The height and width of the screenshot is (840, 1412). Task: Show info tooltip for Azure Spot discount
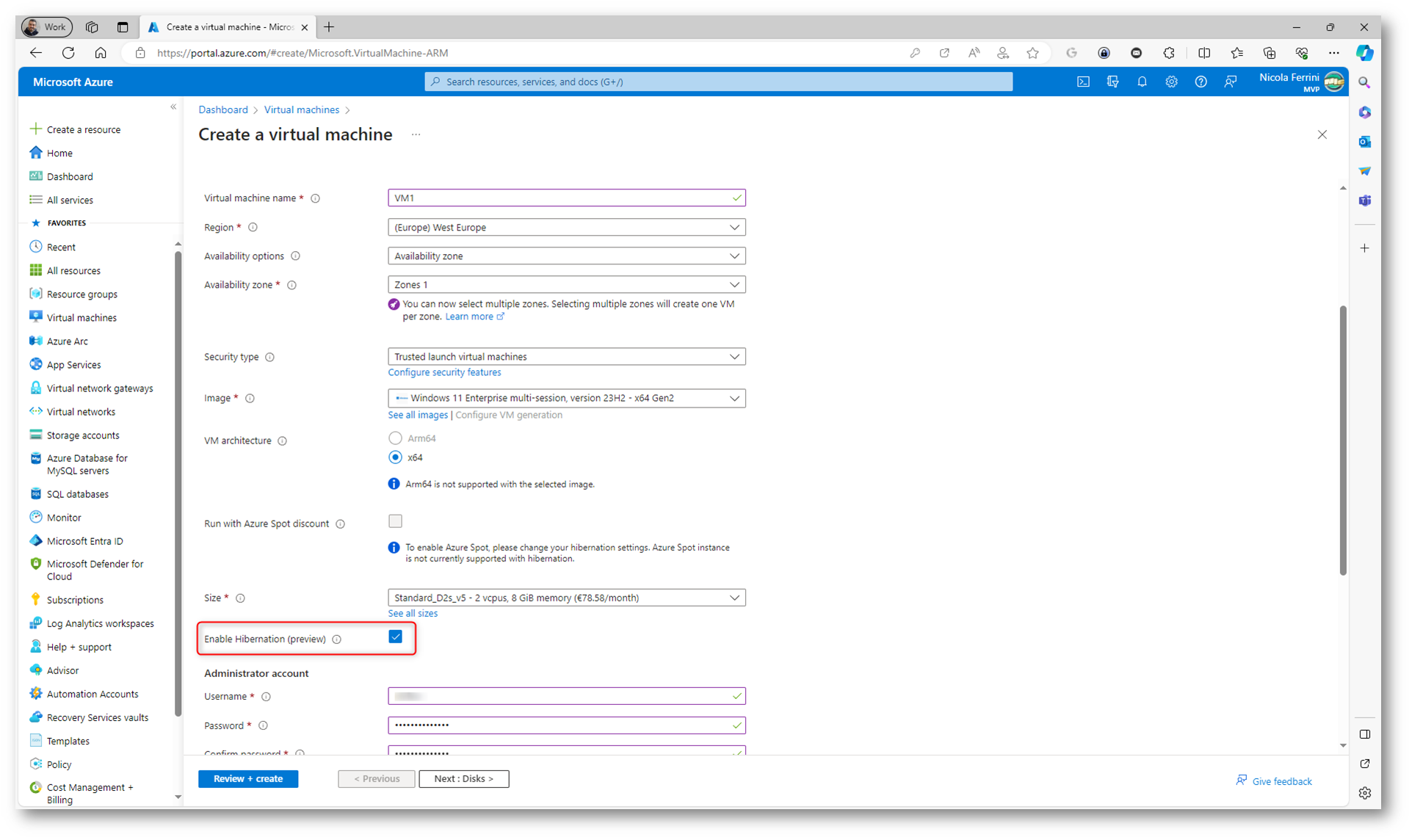pyautogui.click(x=340, y=524)
